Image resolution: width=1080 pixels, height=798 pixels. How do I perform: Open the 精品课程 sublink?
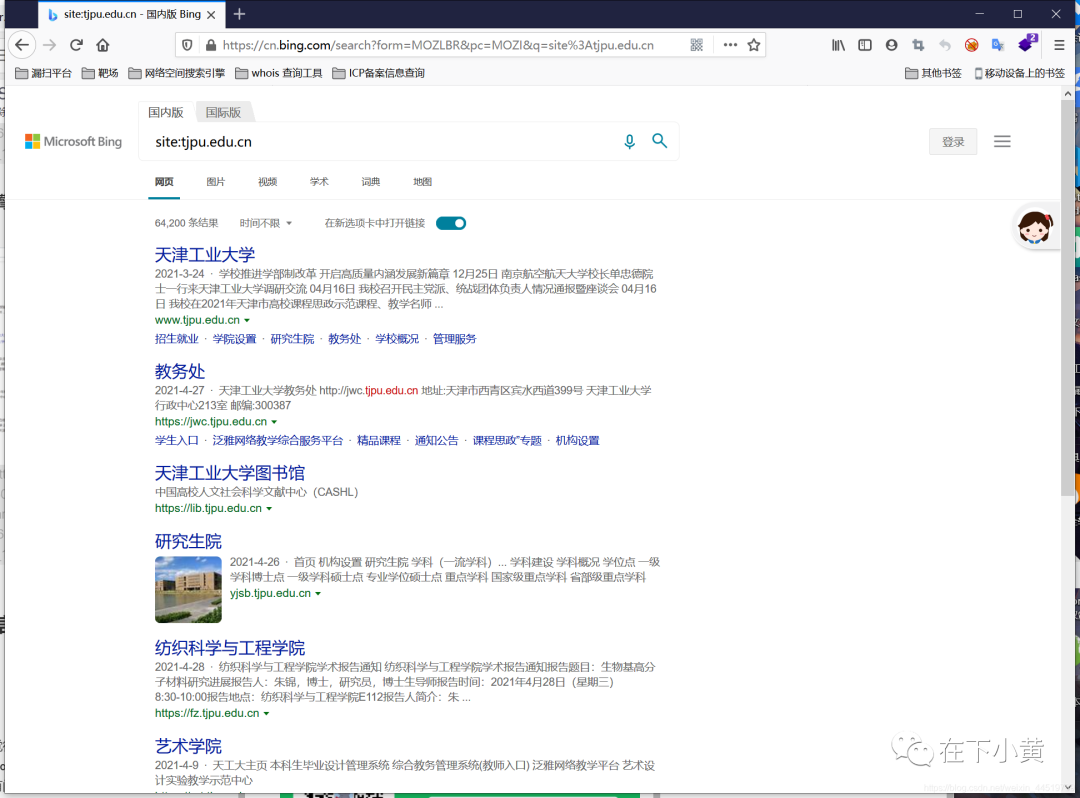[378, 441]
